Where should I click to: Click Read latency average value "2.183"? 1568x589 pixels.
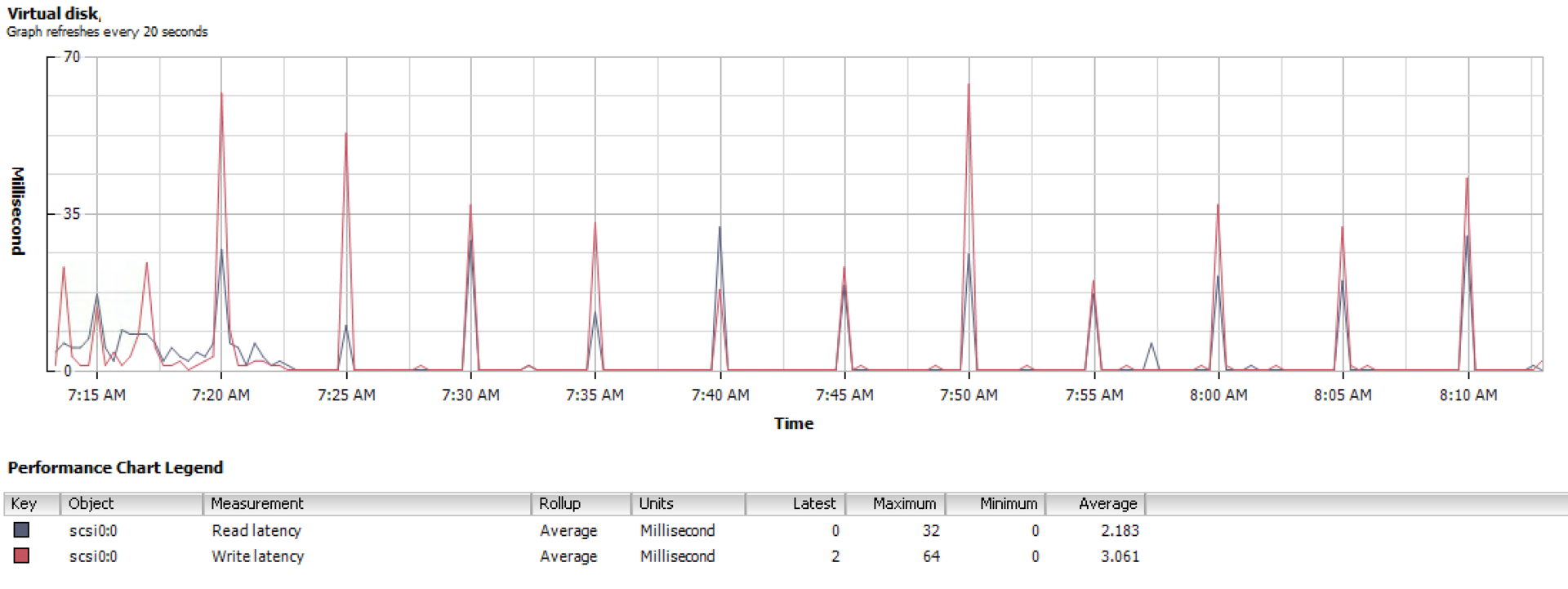coord(1120,531)
